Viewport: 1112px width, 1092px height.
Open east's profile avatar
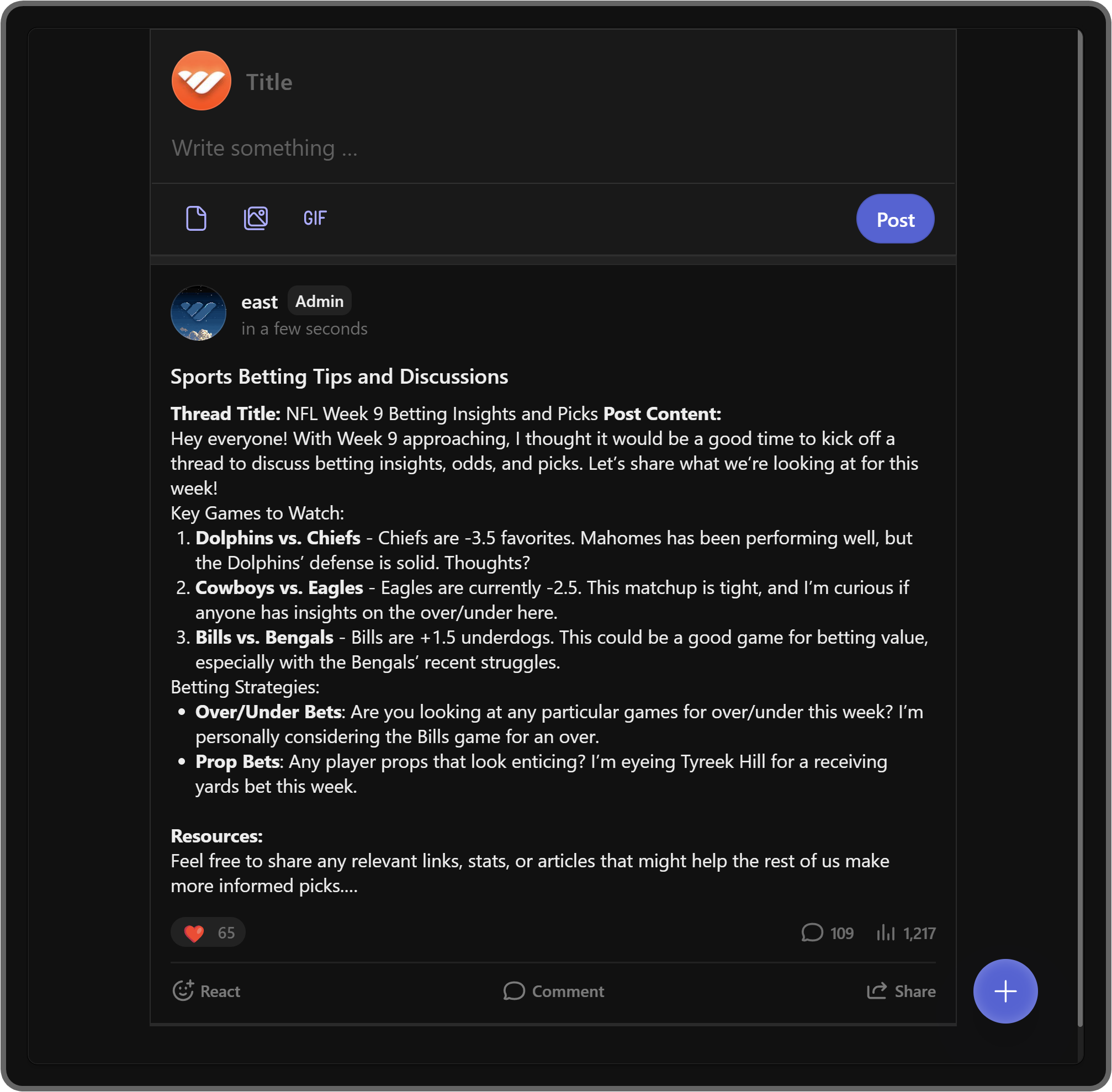point(198,313)
